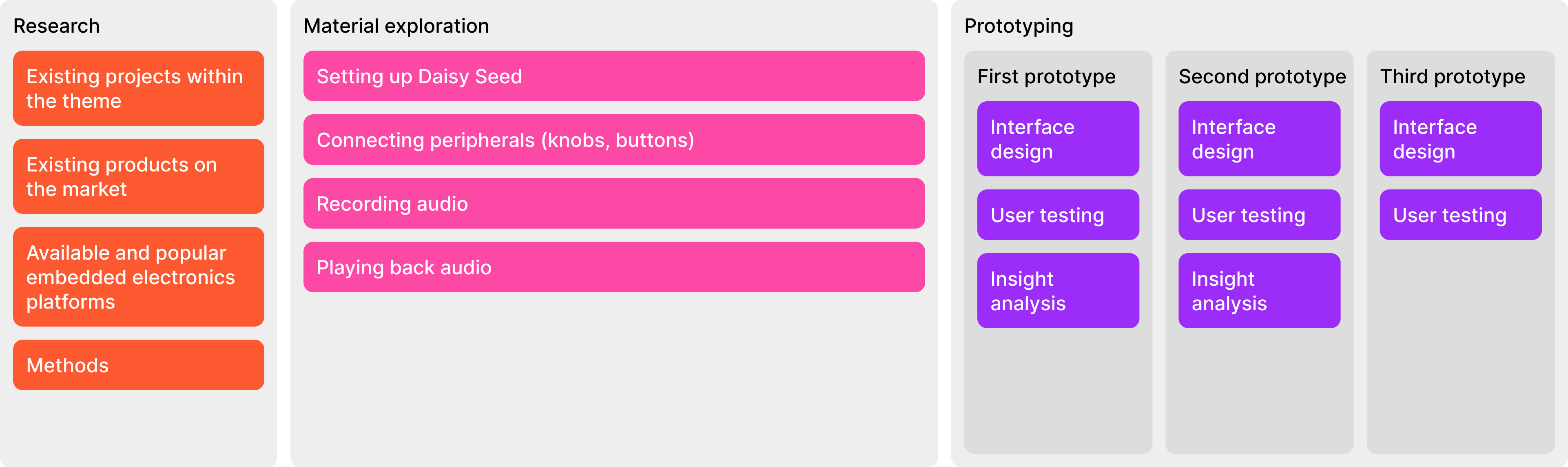Select the Recording audio card
Screen dimensions: 1568x467
pos(613,203)
